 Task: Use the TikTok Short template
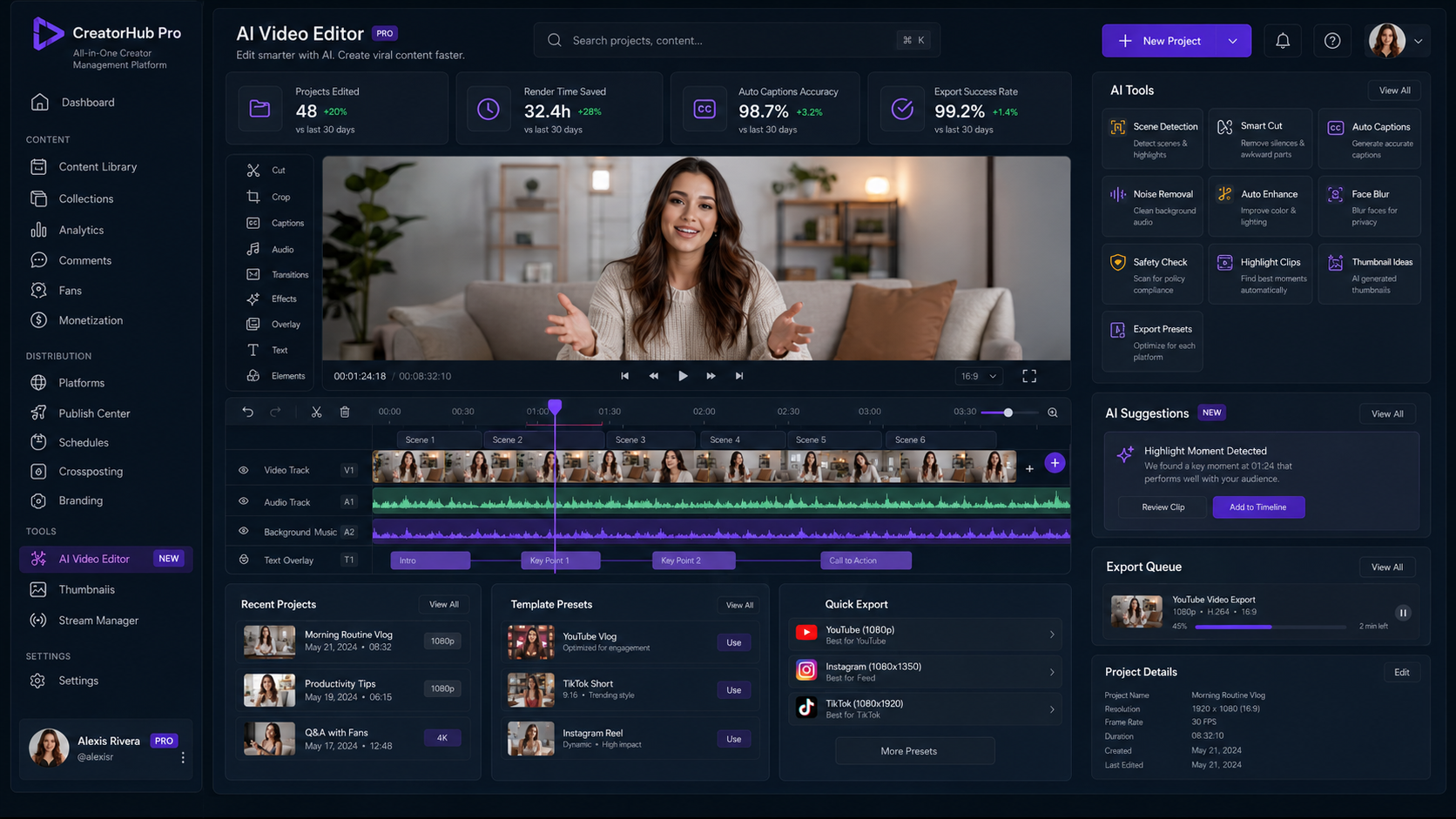pos(734,690)
